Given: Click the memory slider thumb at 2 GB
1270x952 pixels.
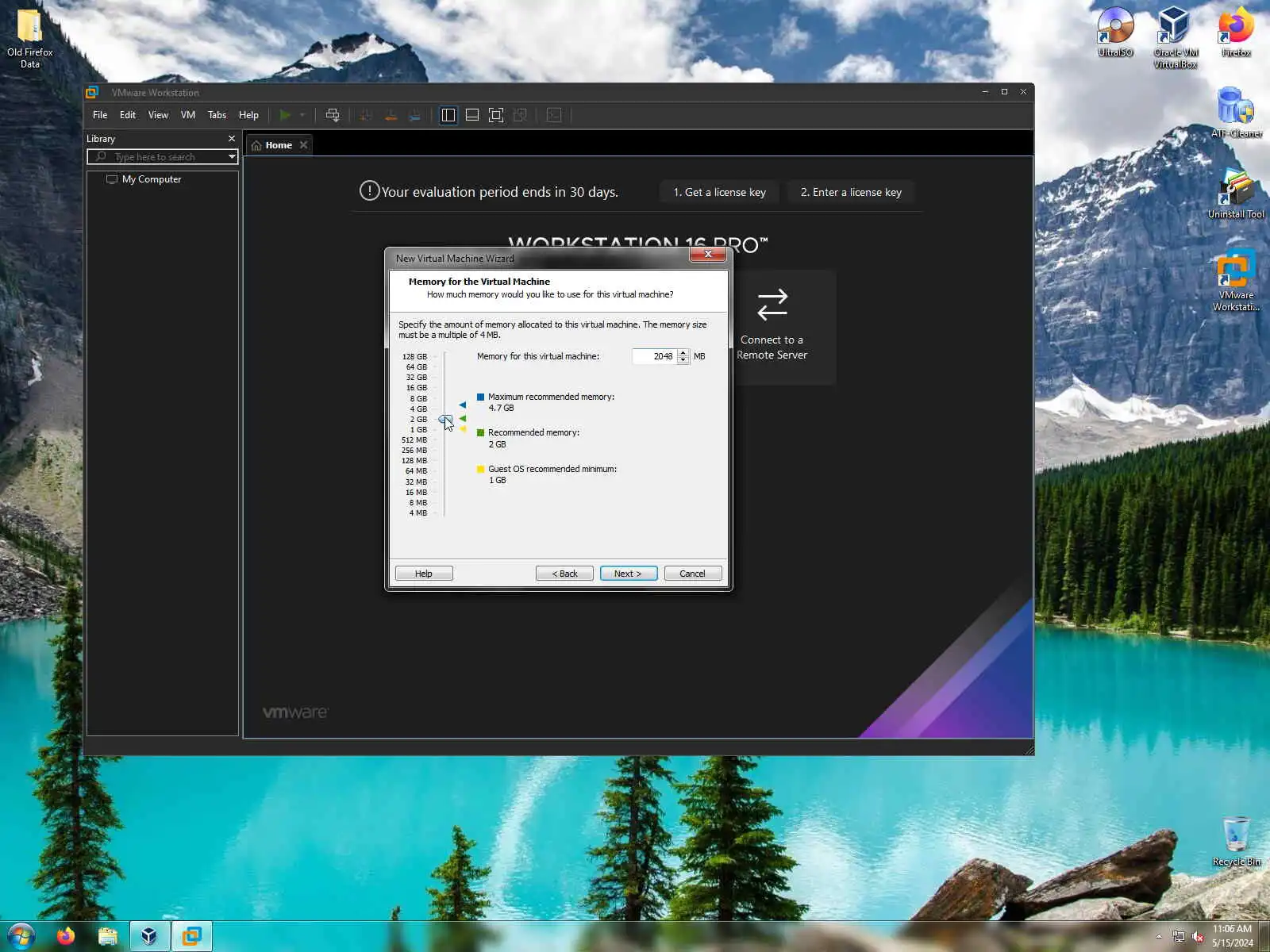Looking at the screenshot, I should [x=445, y=419].
